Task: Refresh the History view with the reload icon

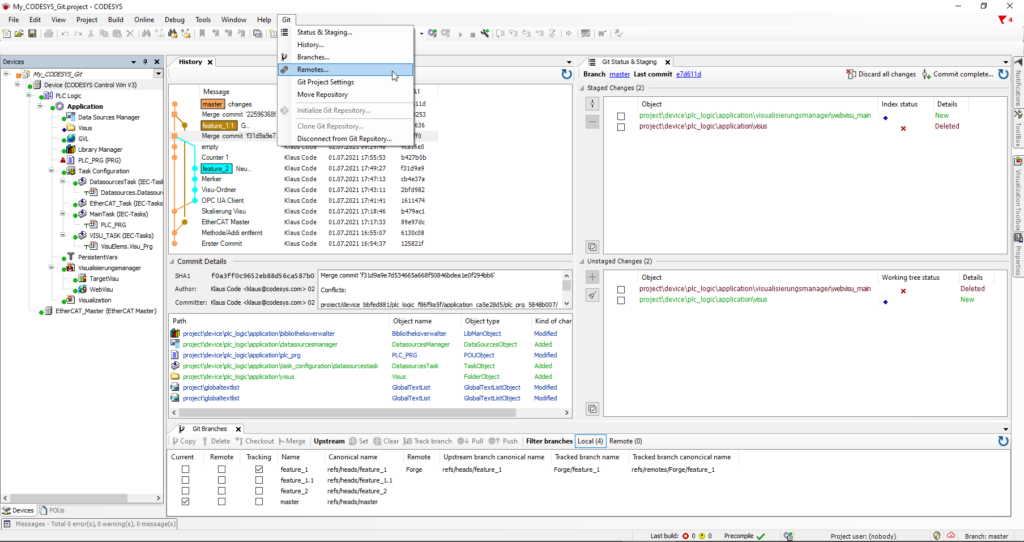Action: coord(567,73)
